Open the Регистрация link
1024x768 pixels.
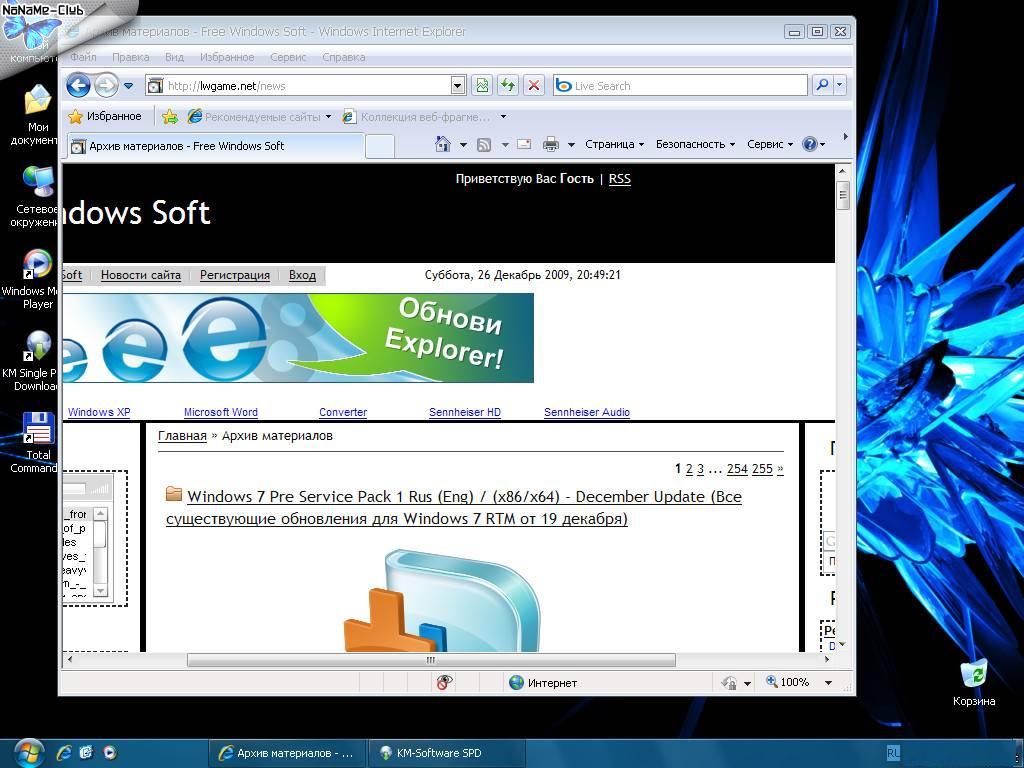234,275
